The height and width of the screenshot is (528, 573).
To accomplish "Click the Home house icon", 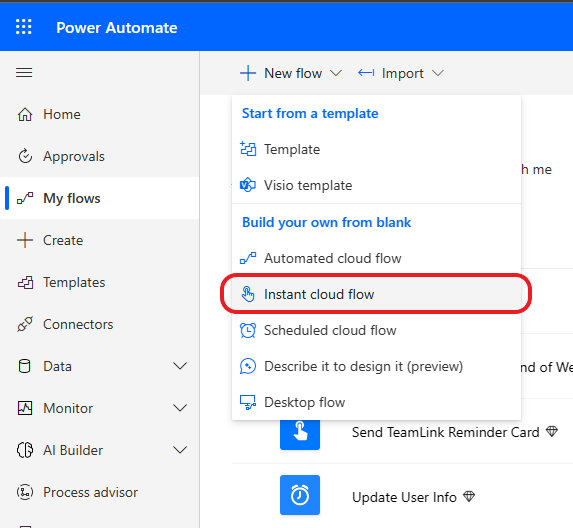I will pos(25,114).
